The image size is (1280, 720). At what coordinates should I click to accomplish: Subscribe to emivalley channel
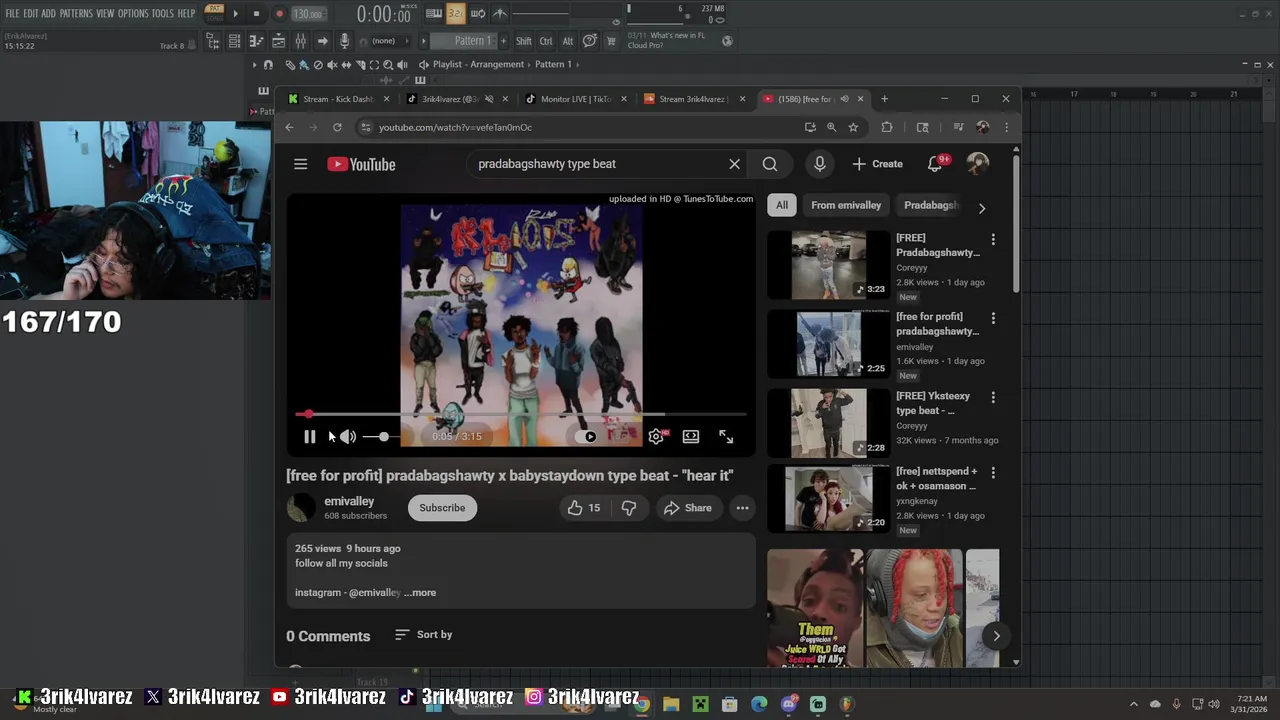pos(442,508)
